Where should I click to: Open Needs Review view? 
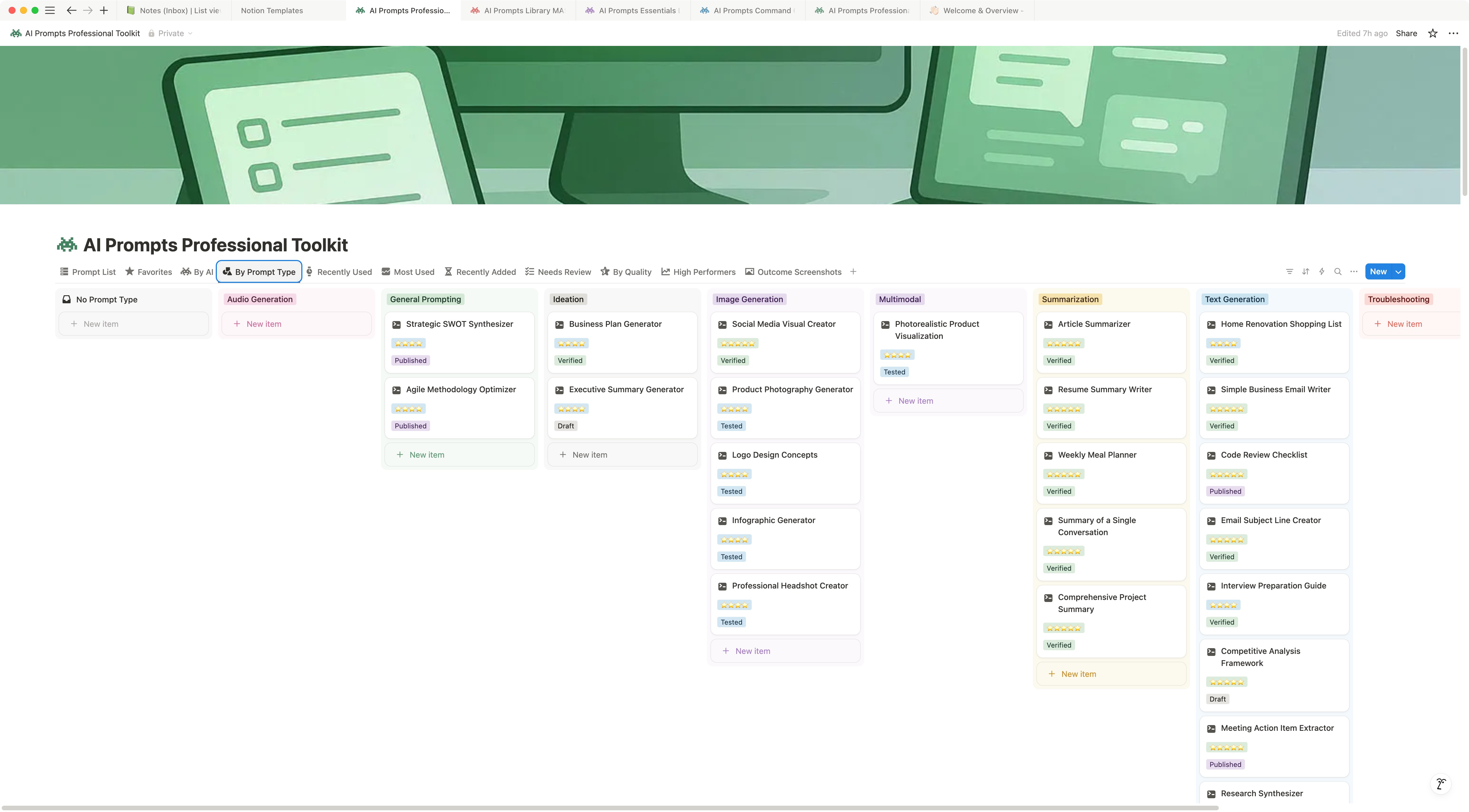[558, 272]
